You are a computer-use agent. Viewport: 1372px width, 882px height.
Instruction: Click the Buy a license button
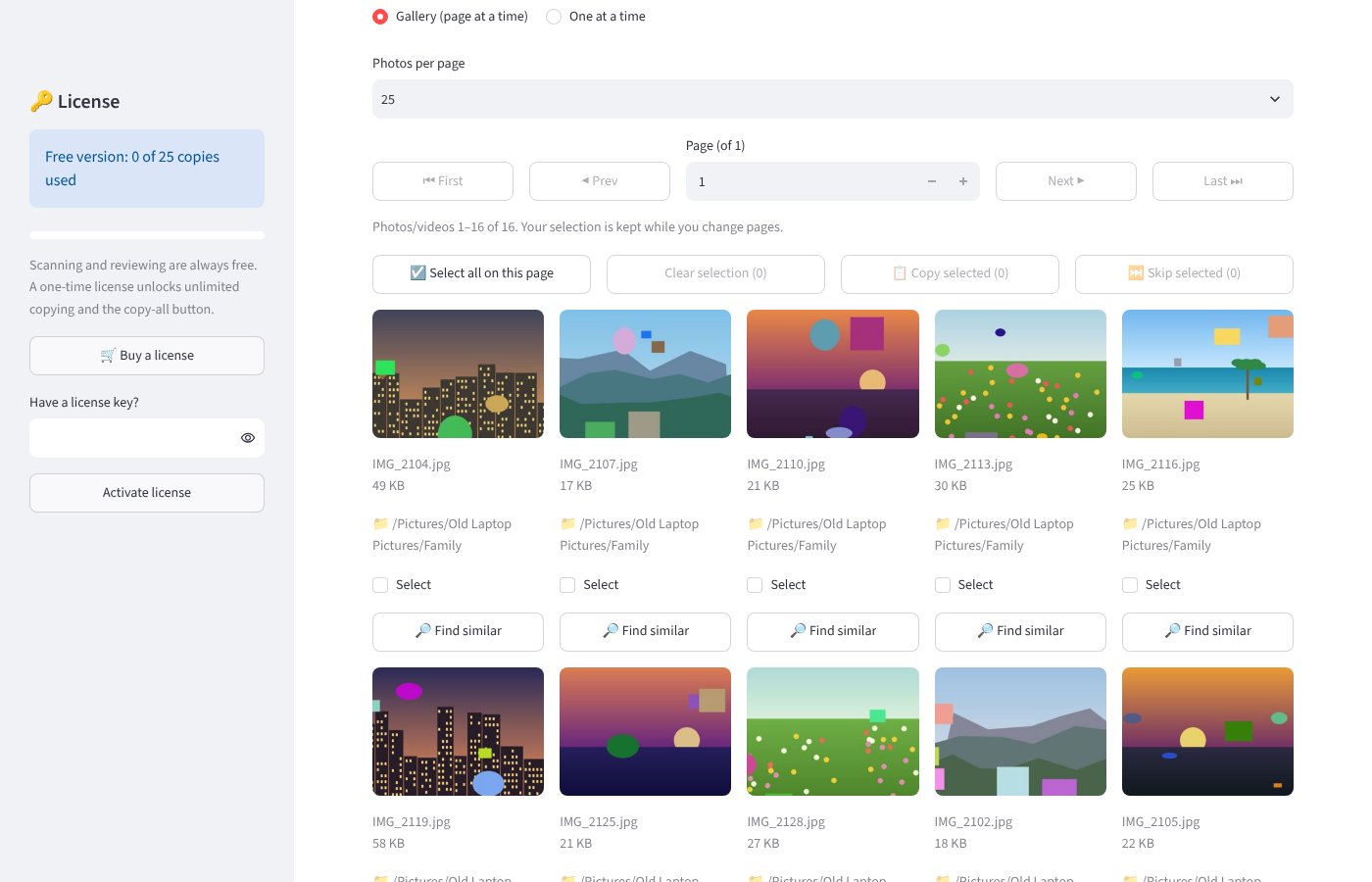[x=147, y=356]
